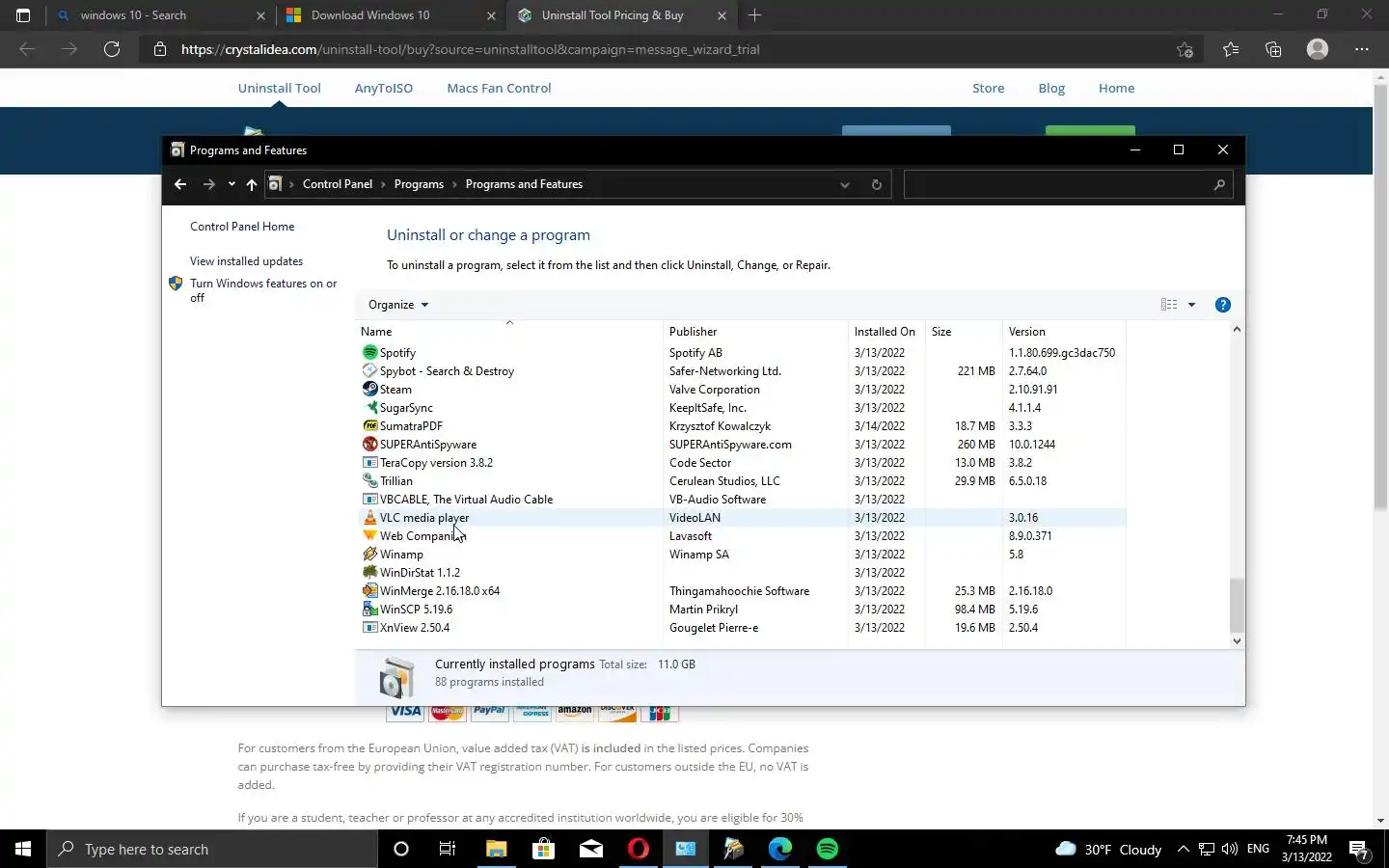Refresh the Programs and Features address bar
Image resolution: width=1389 pixels, height=868 pixels.
(876, 184)
